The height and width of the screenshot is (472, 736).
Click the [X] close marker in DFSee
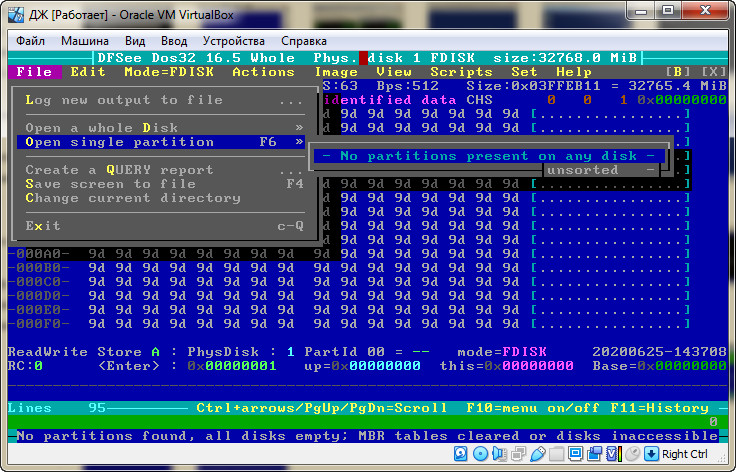click(713, 72)
